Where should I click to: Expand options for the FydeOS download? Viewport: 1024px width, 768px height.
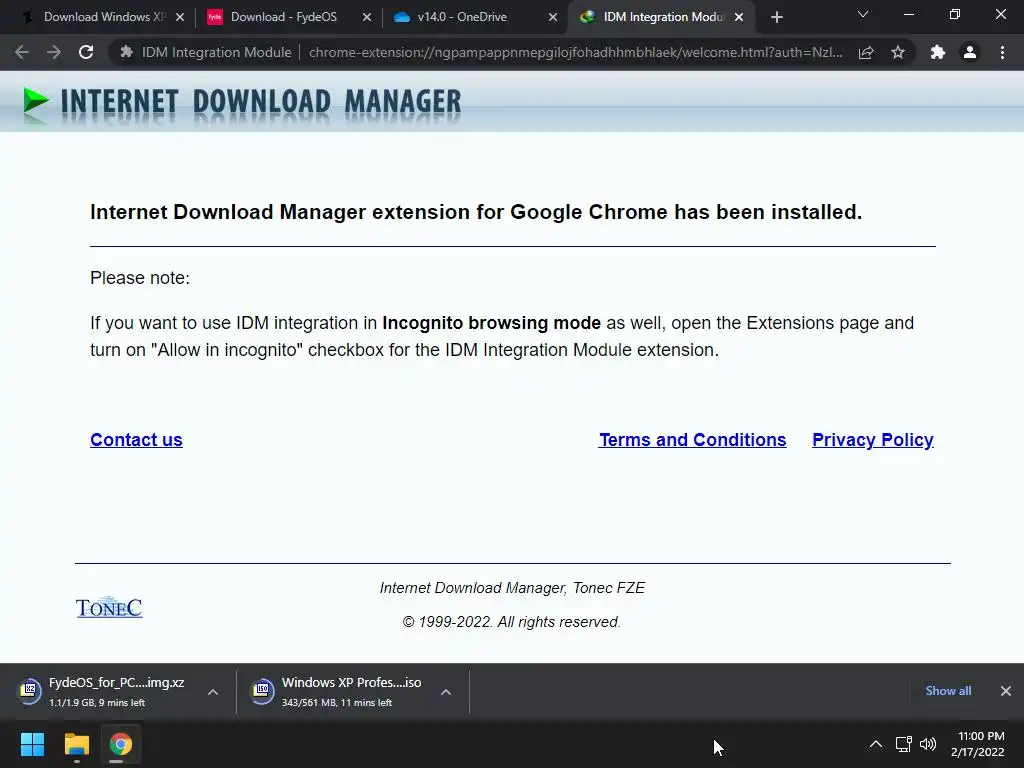(213, 692)
